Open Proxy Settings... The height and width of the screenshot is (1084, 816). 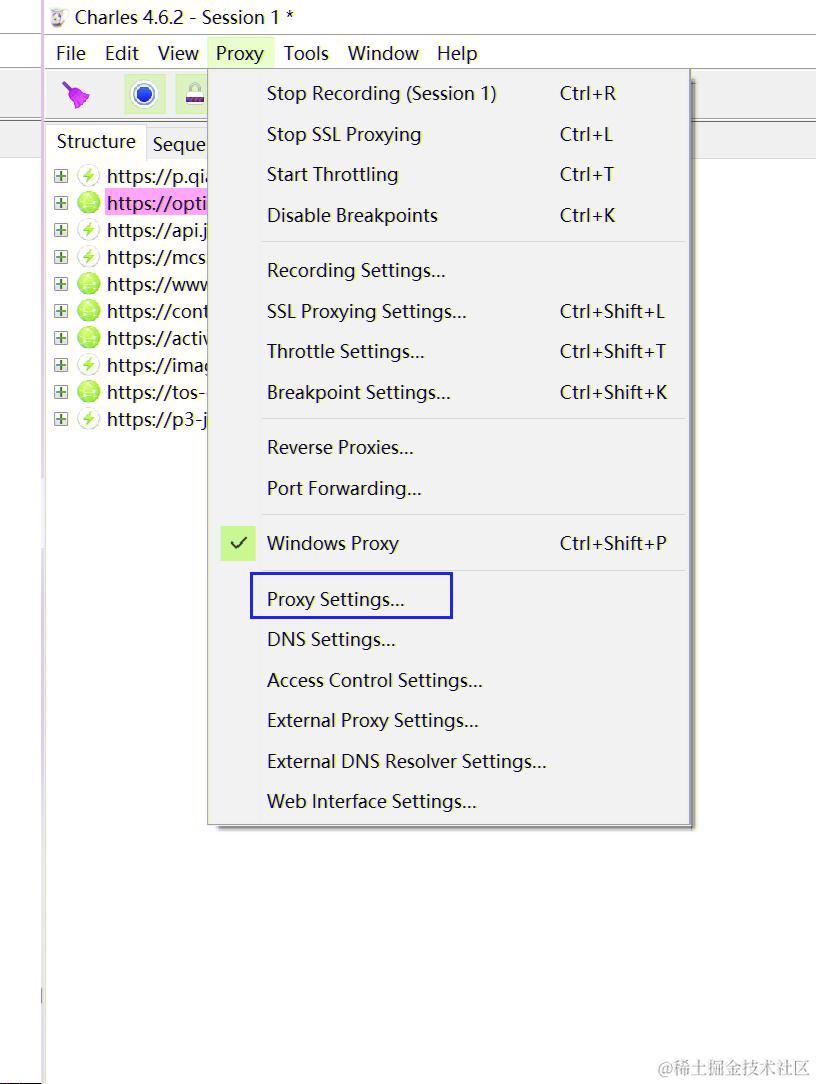click(x=449, y=599)
